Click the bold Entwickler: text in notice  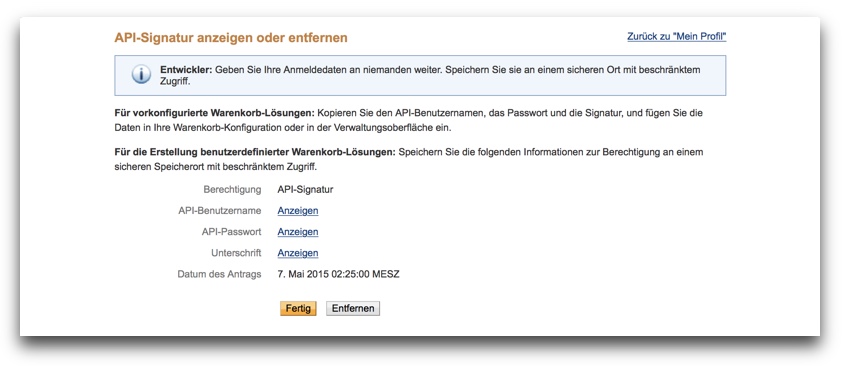(x=187, y=70)
